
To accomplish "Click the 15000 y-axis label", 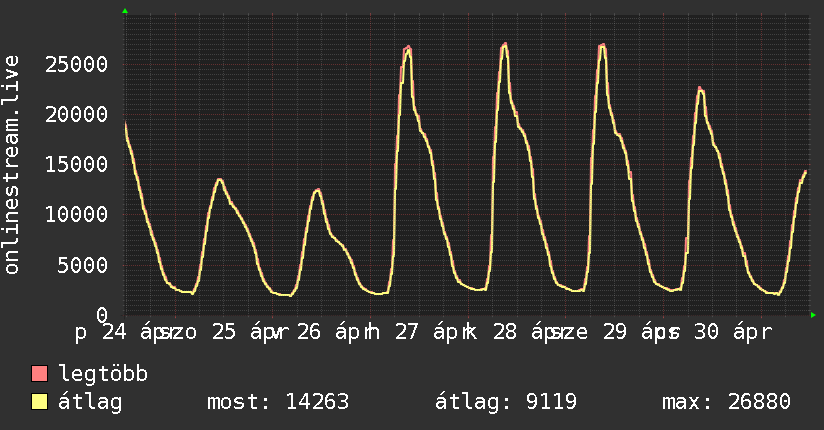I will click(76, 165).
